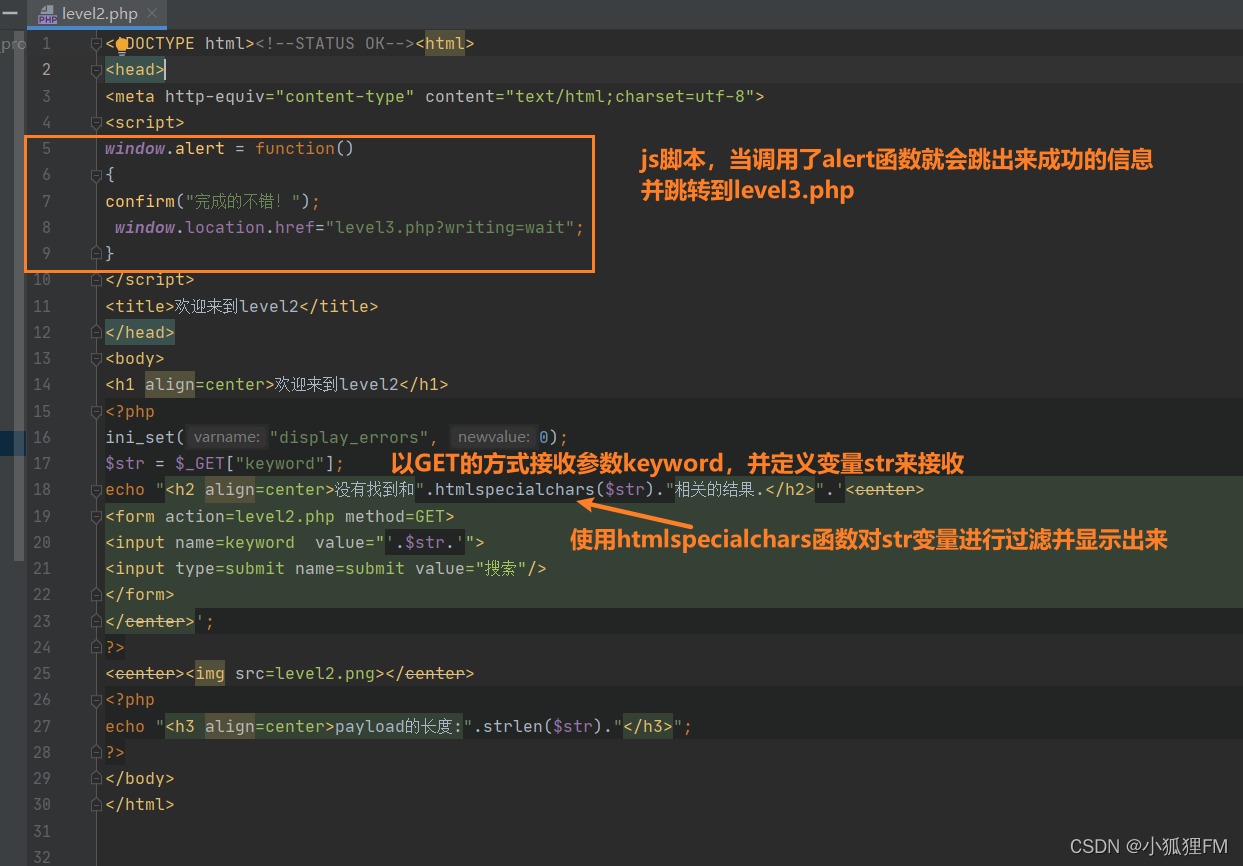
Task: Click the 'newvalue:' inlay hint on line 16
Action: point(494,437)
